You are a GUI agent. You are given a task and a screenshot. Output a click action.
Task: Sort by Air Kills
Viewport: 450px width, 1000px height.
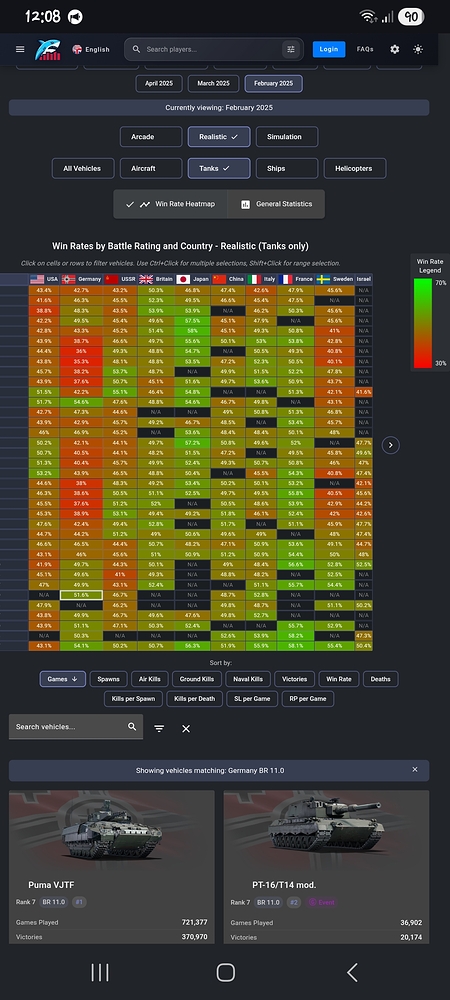pyautogui.click(x=150, y=679)
